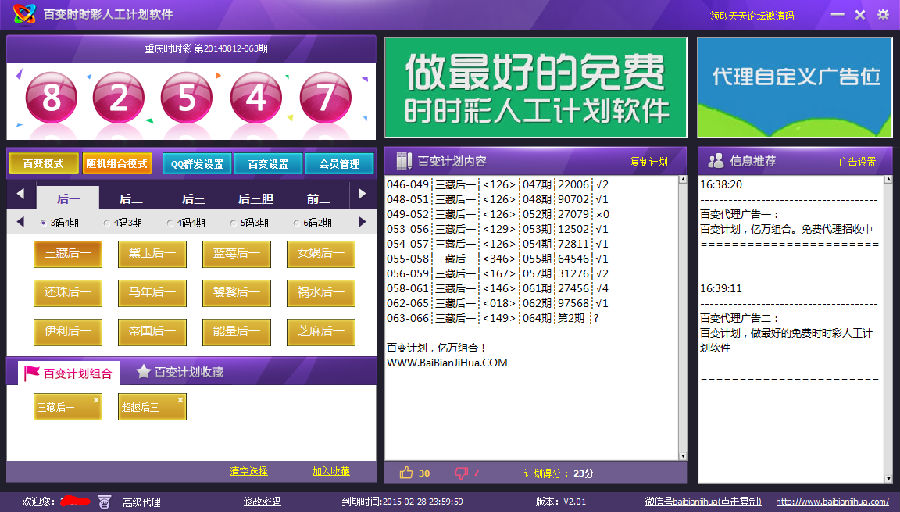Click the flag icon on 百变计划组合 tab
900x512 pixels.
click(32, 374)
